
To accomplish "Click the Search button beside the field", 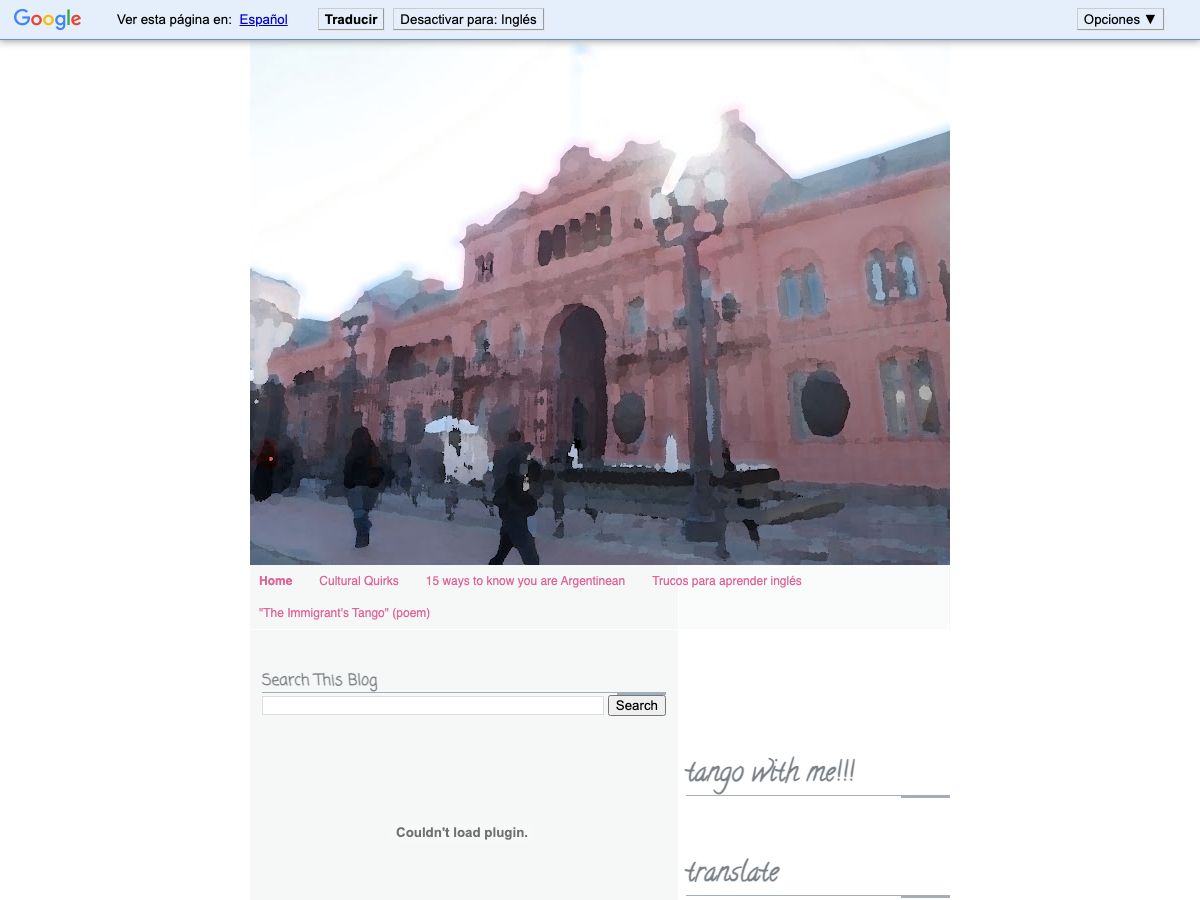I will [636, 705].
